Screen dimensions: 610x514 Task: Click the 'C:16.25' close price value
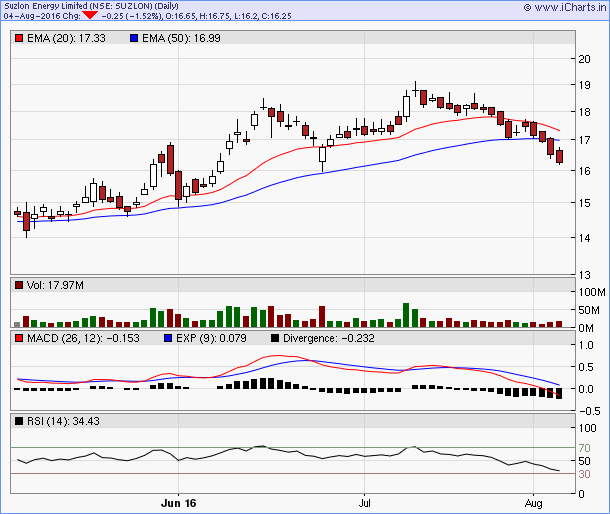click(x=275, y=16)
